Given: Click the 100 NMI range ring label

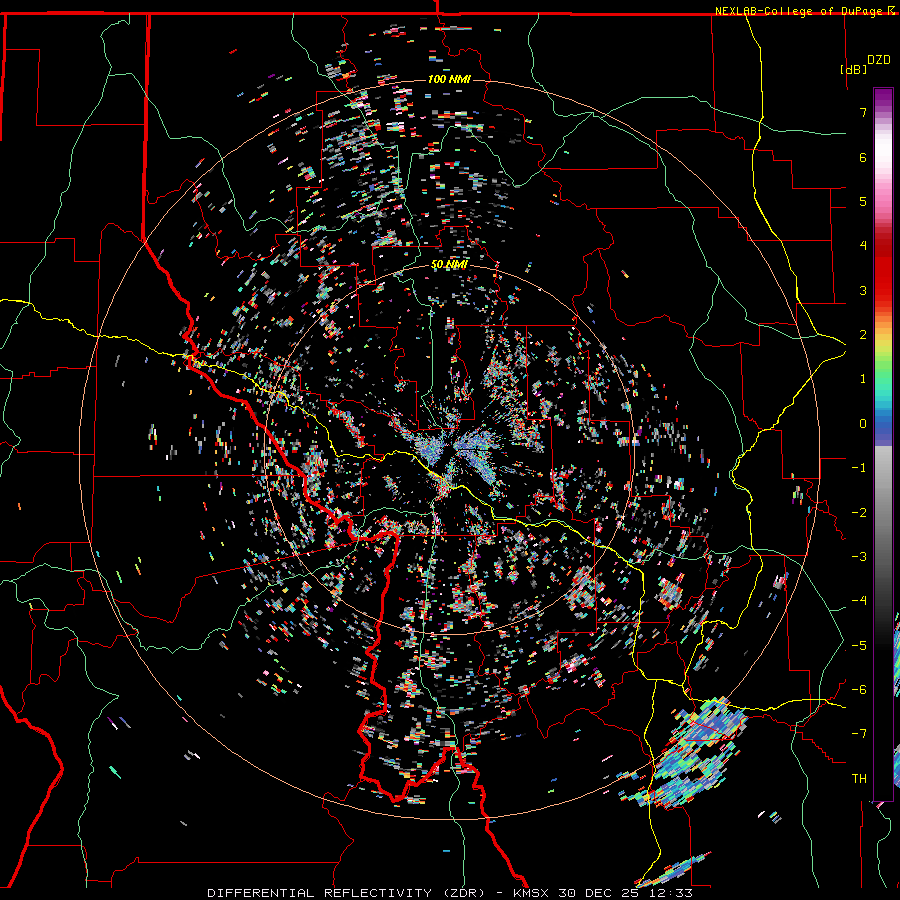Looking at the screenshot, I should pos(449,79).
